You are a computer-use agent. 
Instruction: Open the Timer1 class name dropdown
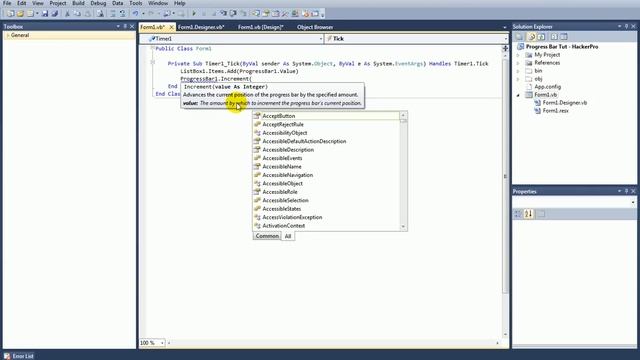(321, 38)
